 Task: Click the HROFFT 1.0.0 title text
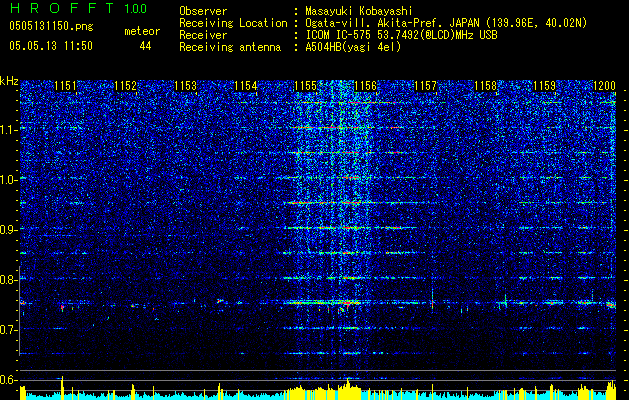coord(78,8)
